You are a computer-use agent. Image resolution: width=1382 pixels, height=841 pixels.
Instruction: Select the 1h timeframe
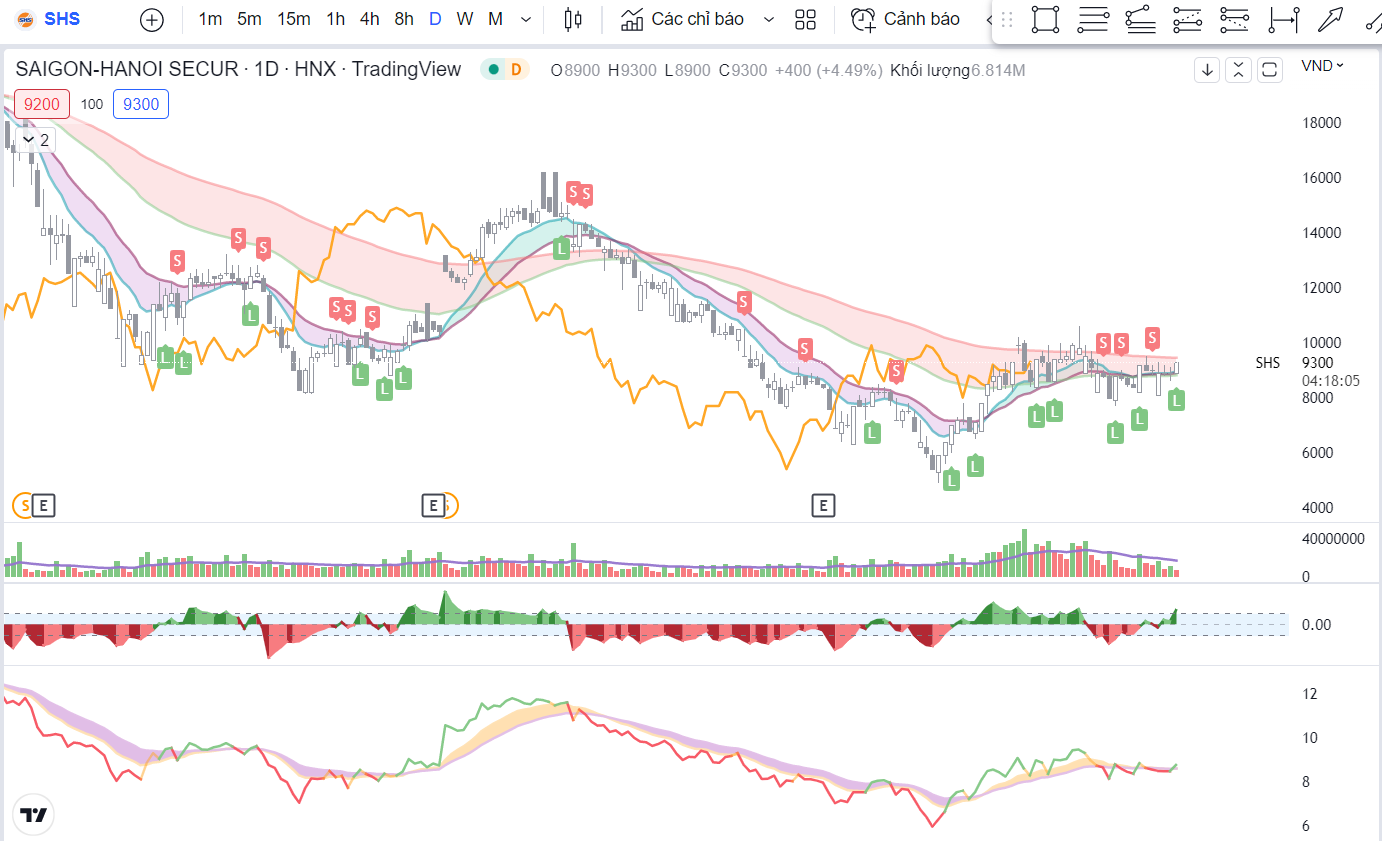point(336,19)
